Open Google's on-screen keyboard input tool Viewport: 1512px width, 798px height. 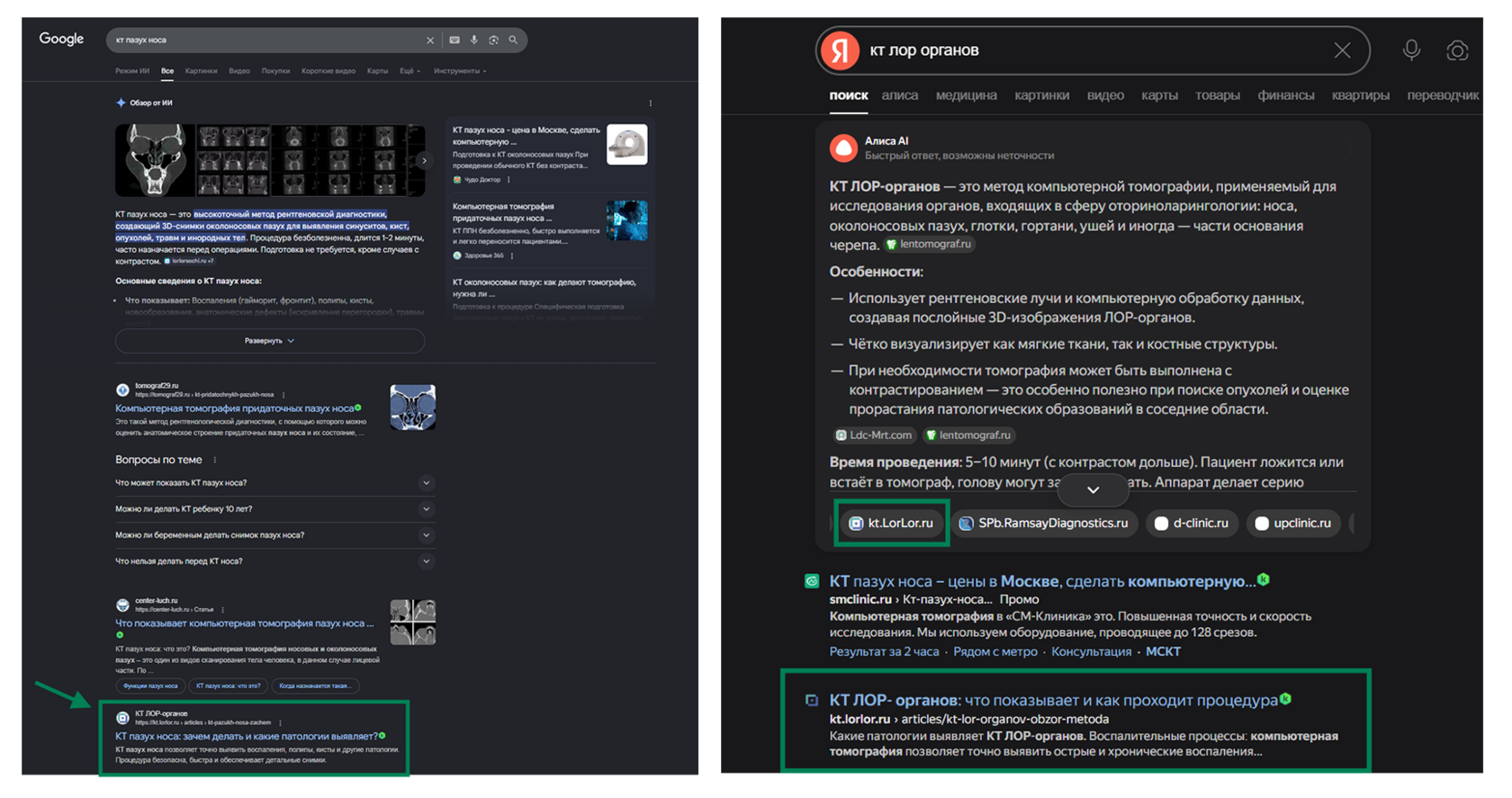[454, 40]
